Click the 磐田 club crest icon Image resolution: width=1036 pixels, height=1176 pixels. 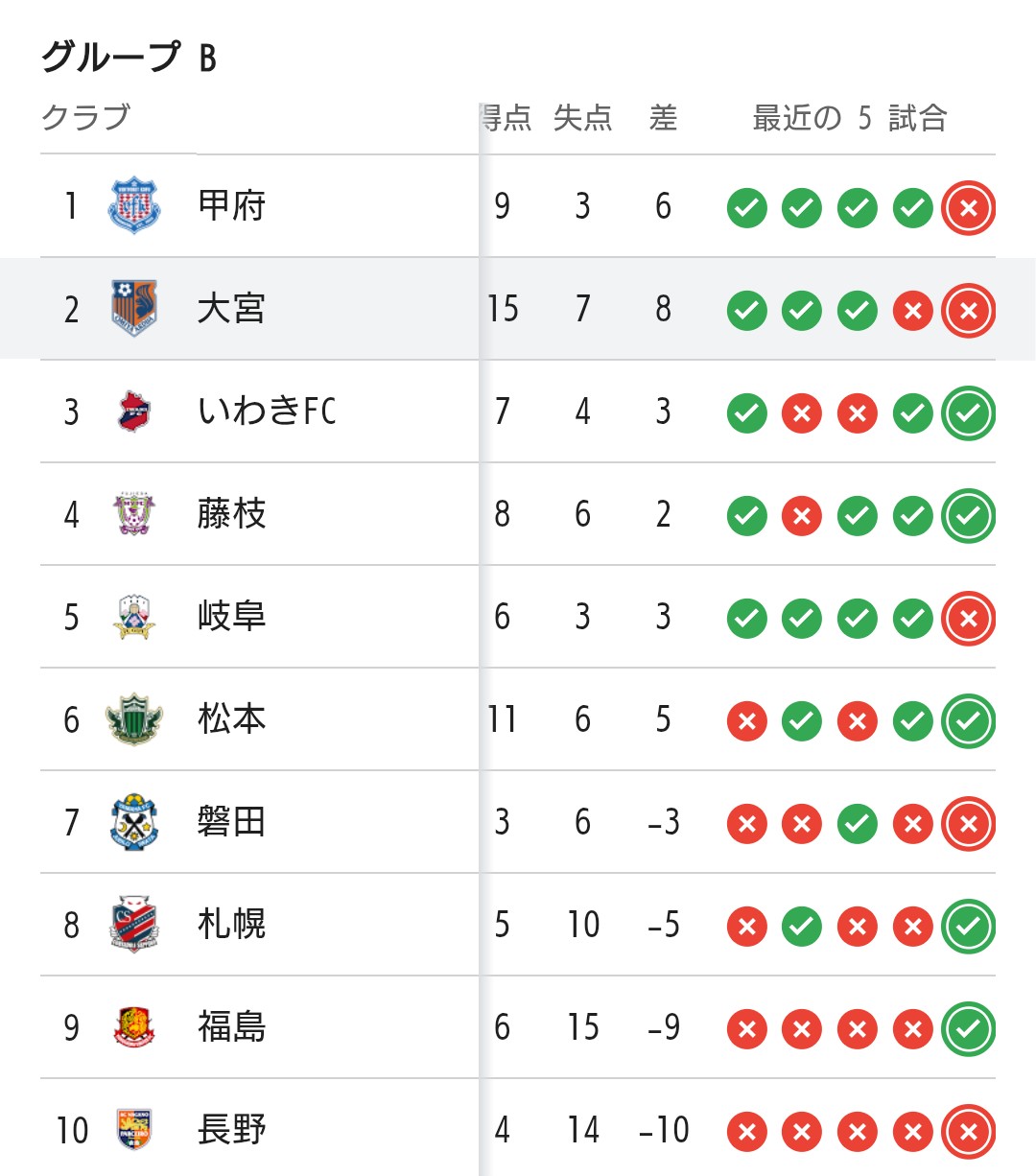(x=133, y=822)
